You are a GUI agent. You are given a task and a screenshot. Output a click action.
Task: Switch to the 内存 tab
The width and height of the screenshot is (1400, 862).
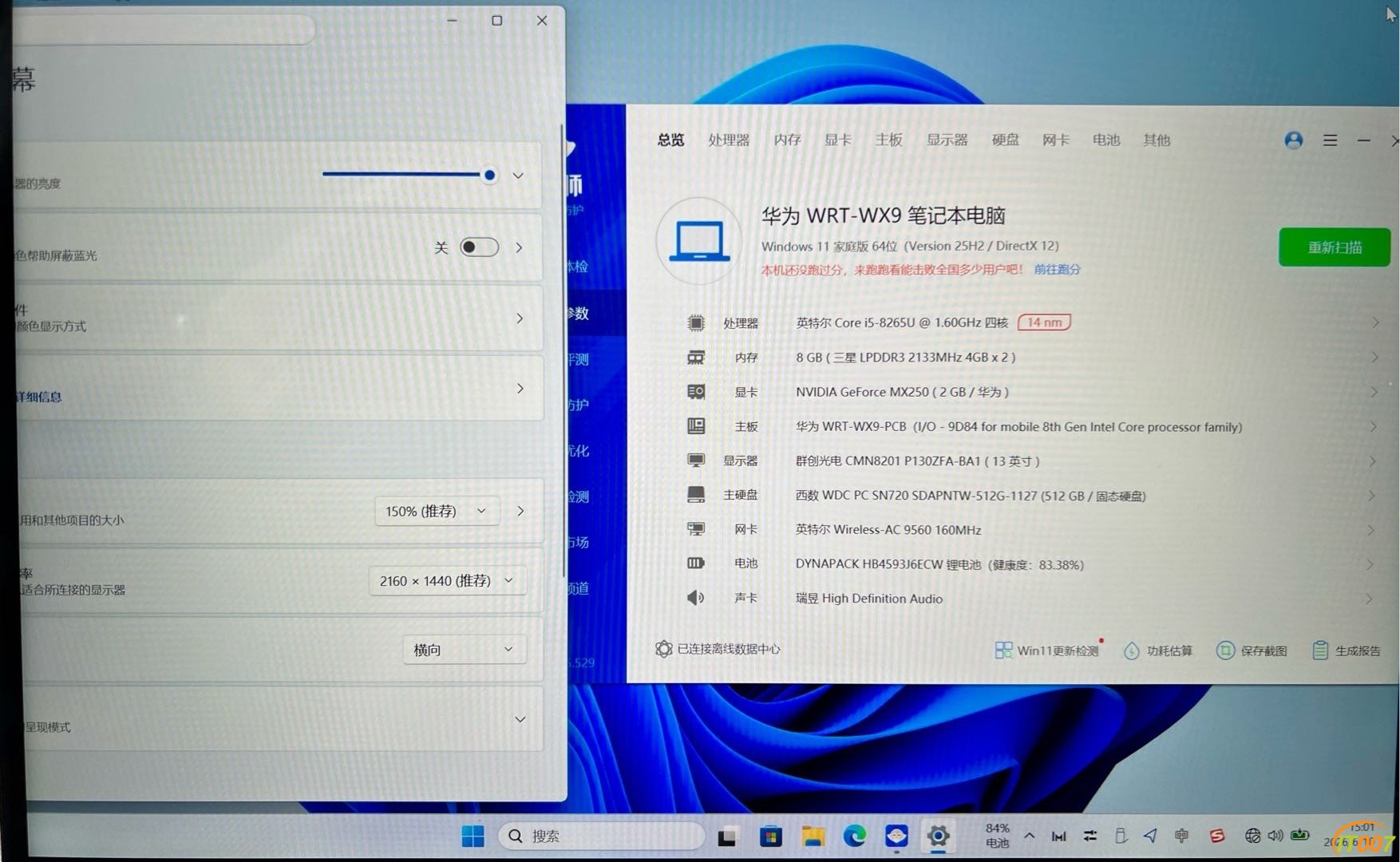[787, 140]
